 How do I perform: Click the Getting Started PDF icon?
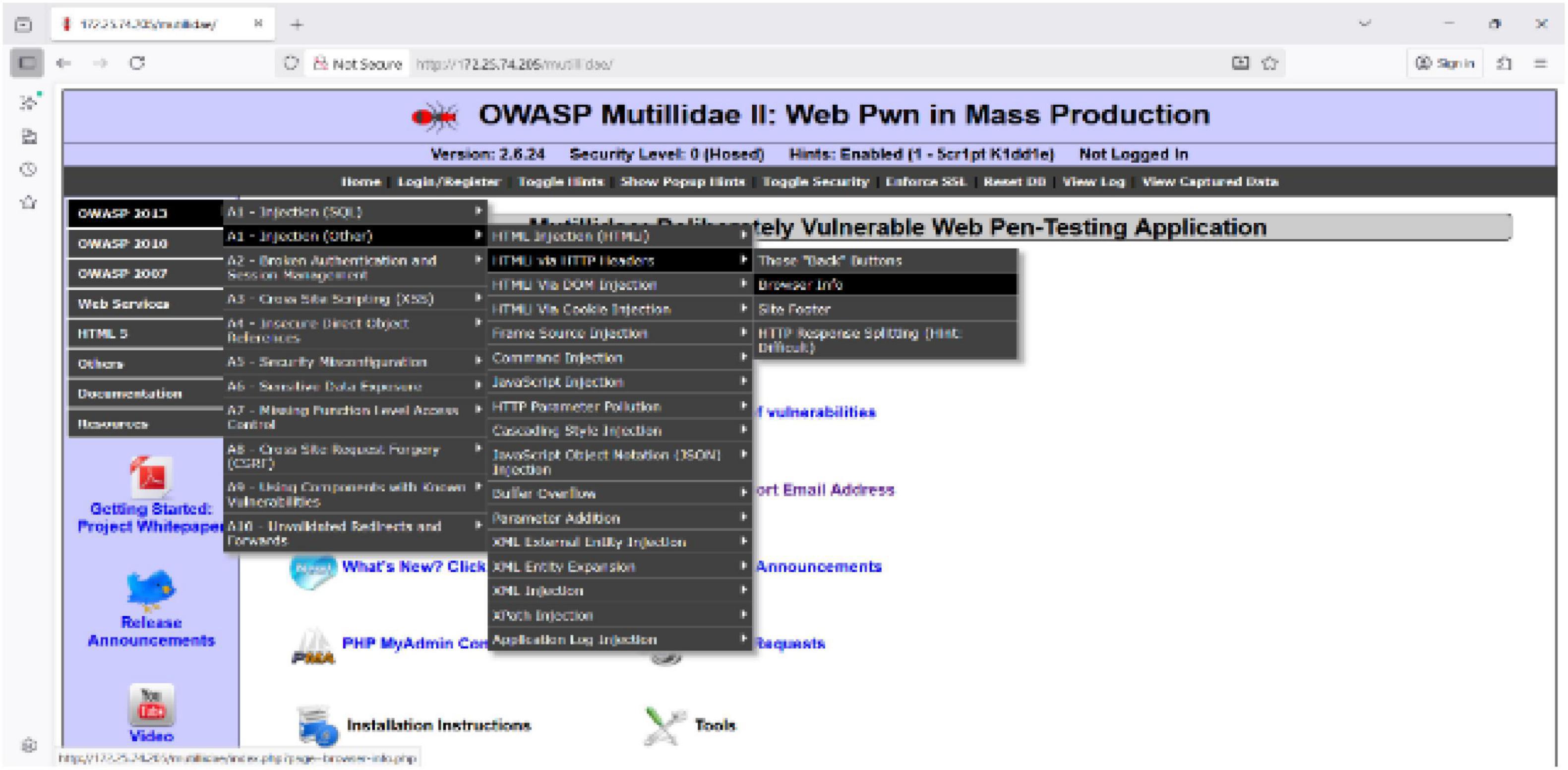(x=151, y=477)
